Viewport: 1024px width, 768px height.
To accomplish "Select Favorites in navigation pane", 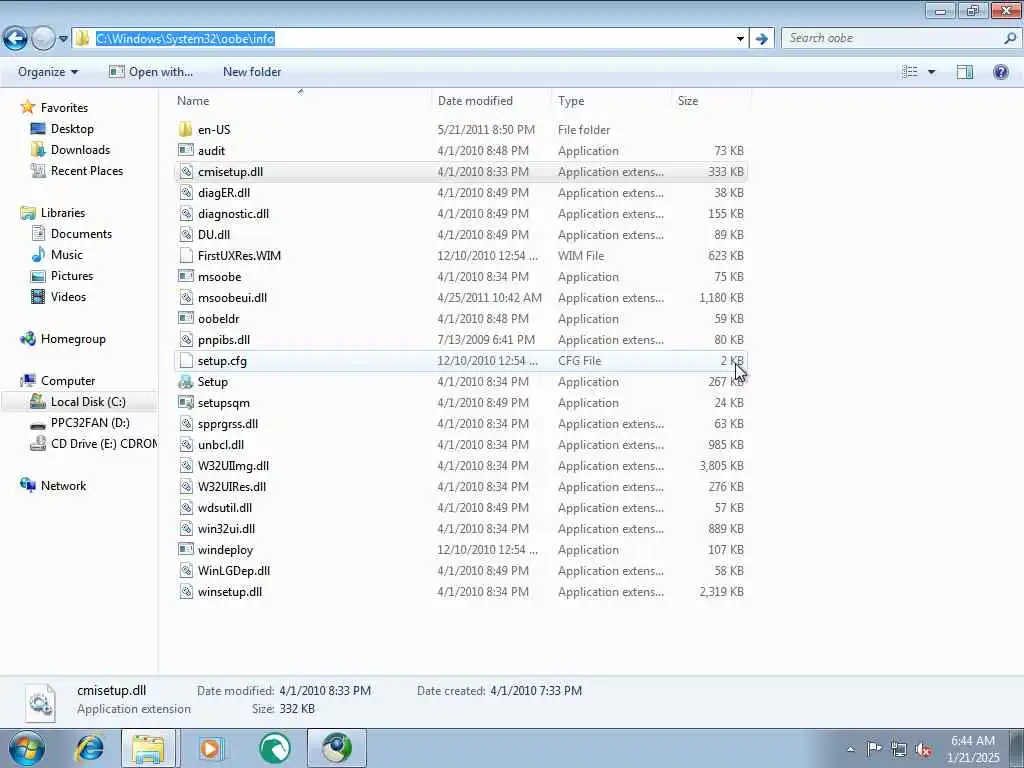I will pyautogui.click(x=64, y=108).
